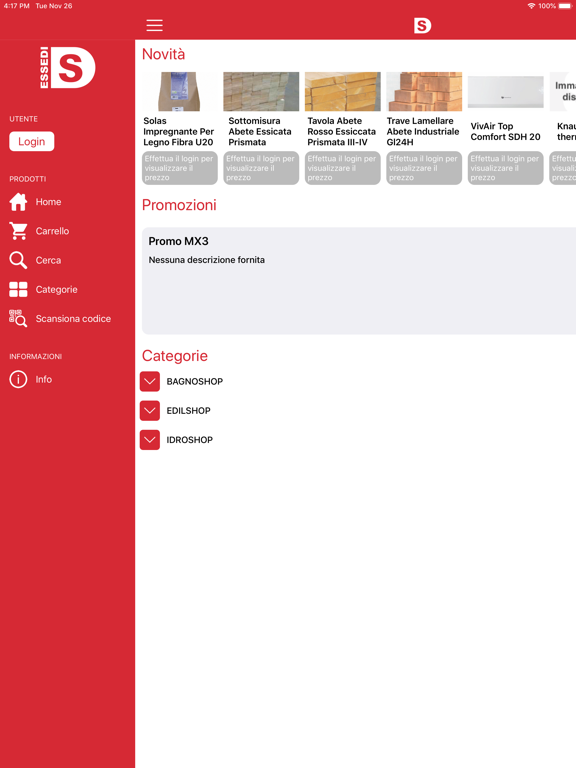Click login-for-price button under VivAir Top Comfort
The width and height of the screenshot is (576, 768).
[x=505, y=168]
